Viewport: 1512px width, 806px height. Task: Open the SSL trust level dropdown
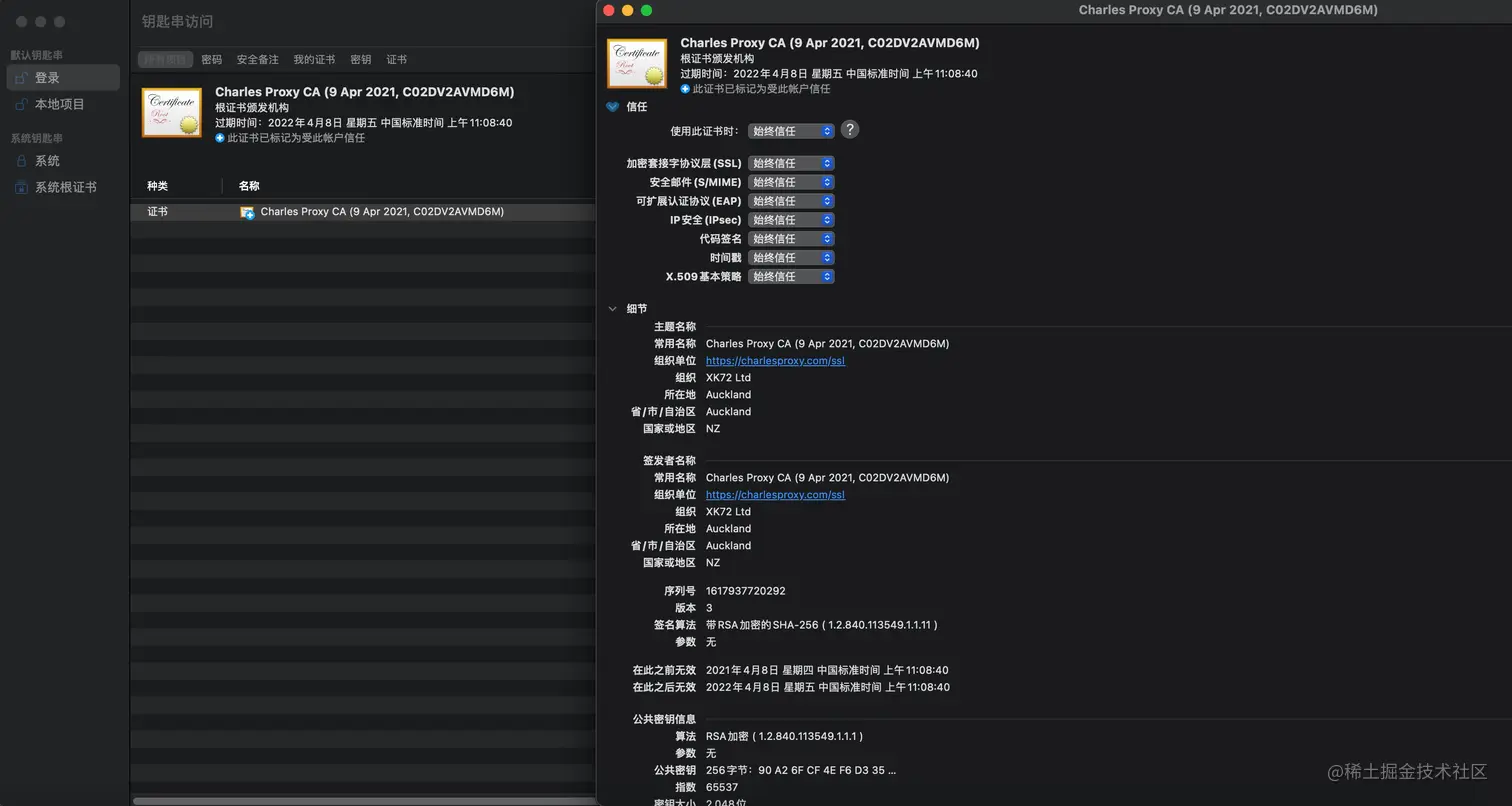point(790,163)
